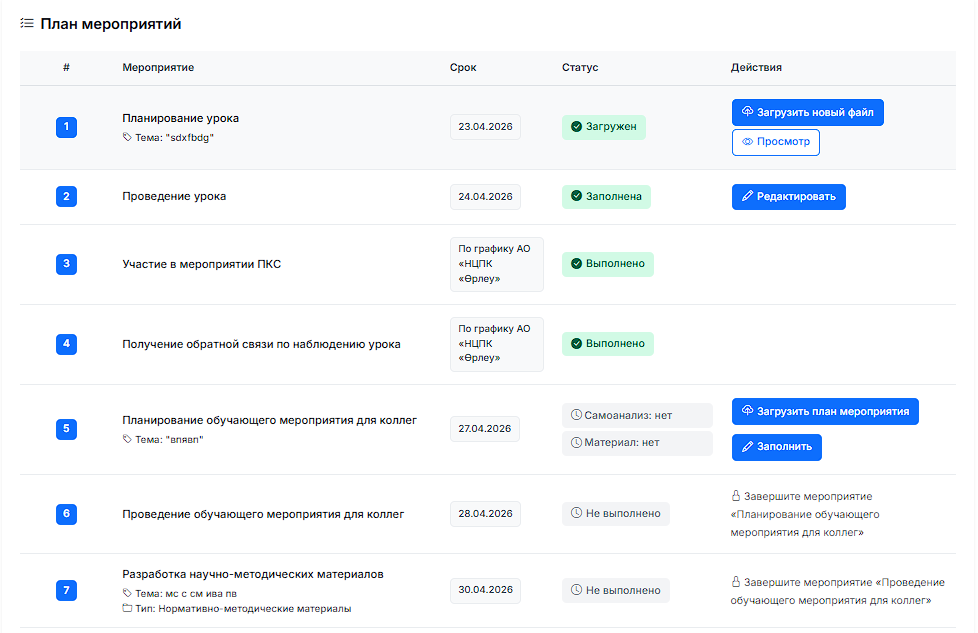The height and width of the screenshot is (633, 978).
Task: Open Просмотр for Планирование урока
Action: [x=776, y=142]
